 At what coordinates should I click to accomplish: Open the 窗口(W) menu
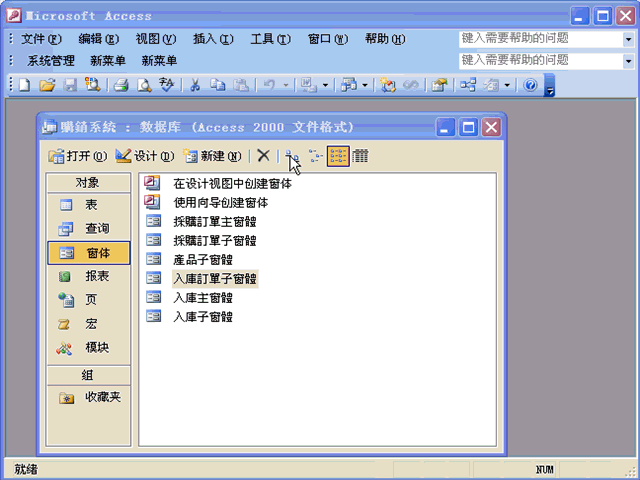(x=328, y=39)
